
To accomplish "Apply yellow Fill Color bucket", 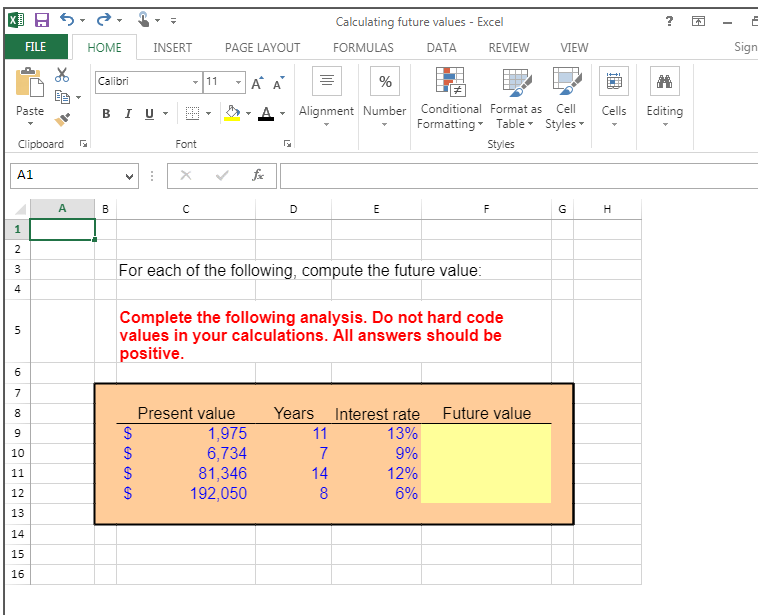I will [x=233, y=113].
